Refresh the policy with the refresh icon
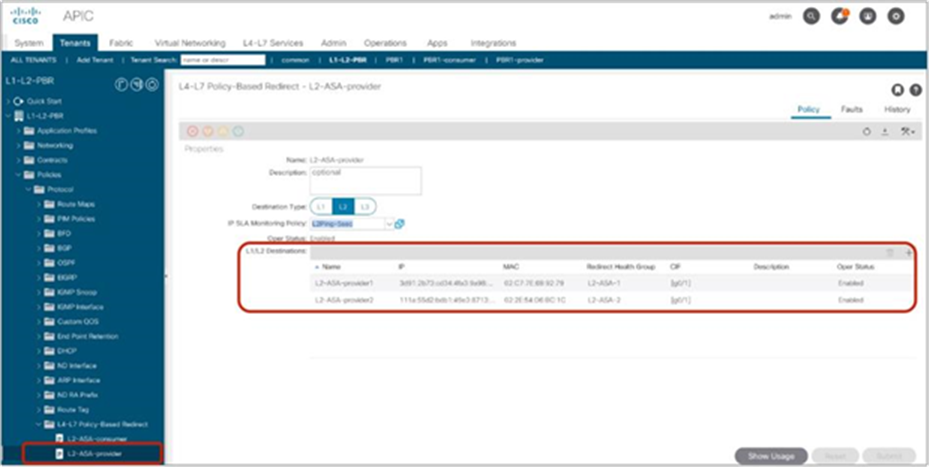The image size is (929, 467). click(867, 132)
